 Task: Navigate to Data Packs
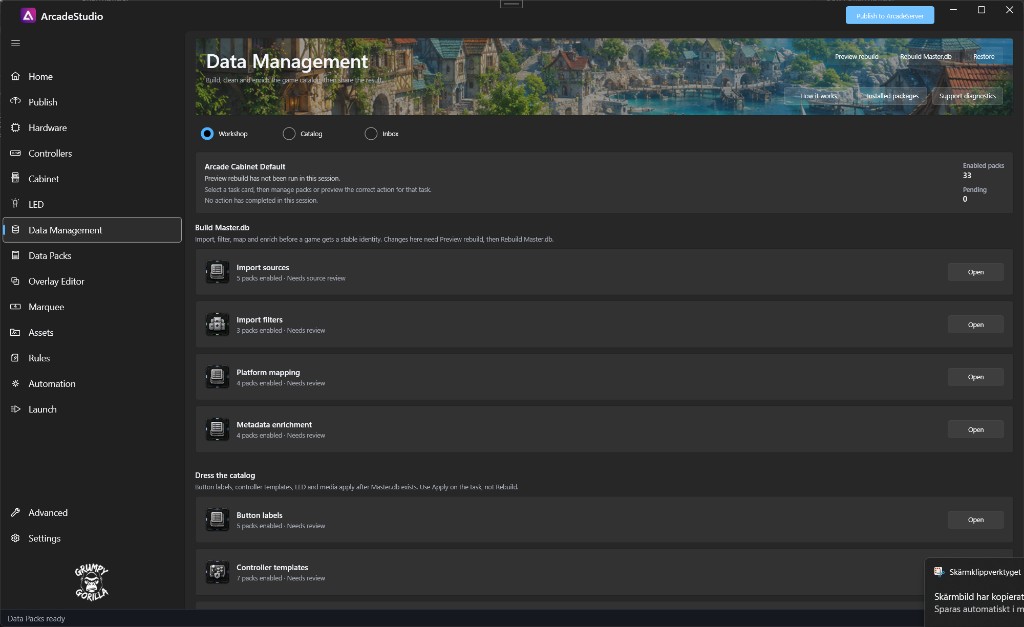(x=92, y=255)
